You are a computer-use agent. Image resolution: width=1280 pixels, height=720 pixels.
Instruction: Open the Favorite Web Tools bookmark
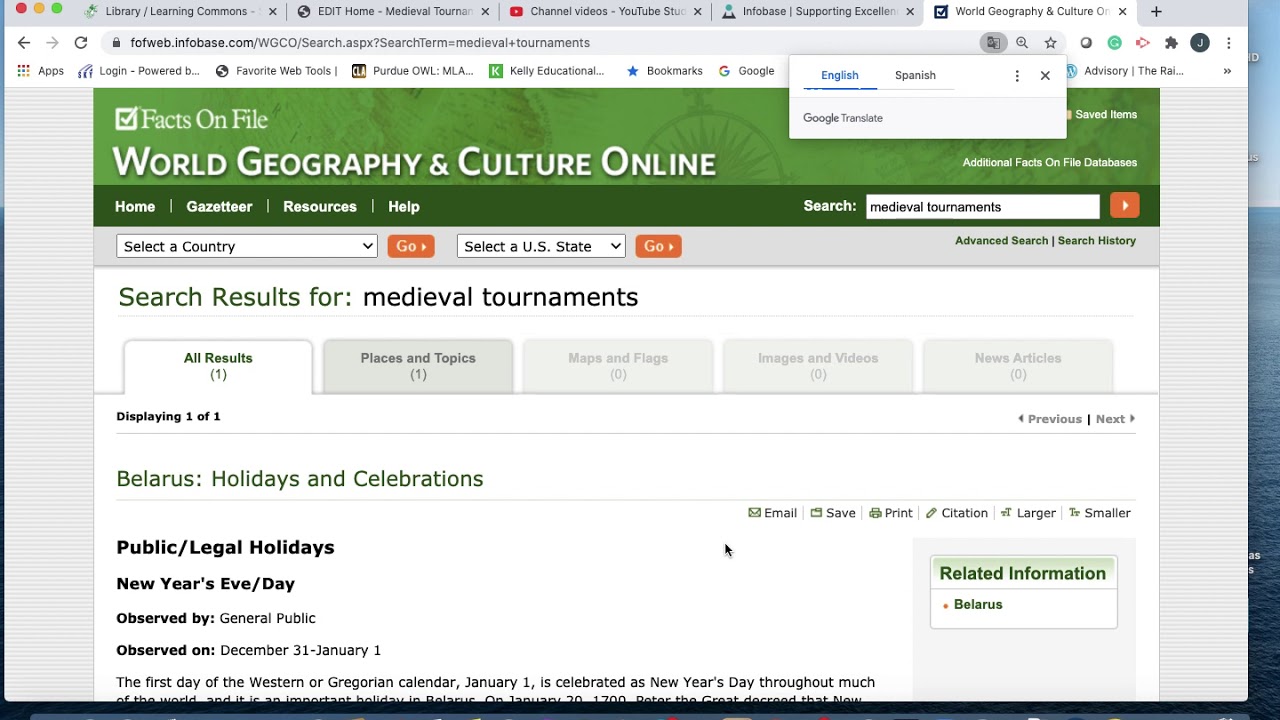(x=277, y=71)
